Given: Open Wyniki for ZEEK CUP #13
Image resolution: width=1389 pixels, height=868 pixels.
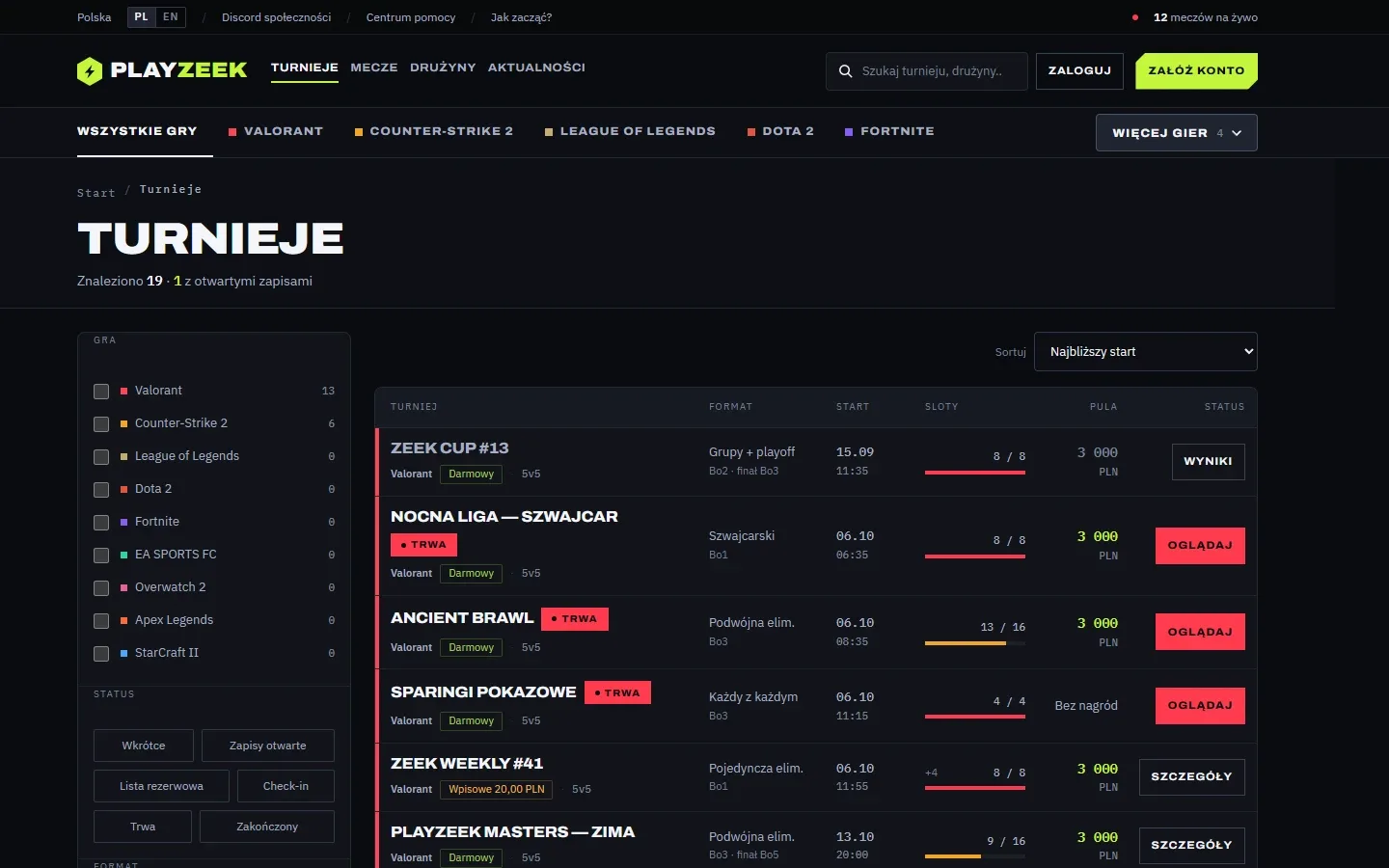Looking at the screenshot, I should pos(1208,462).
